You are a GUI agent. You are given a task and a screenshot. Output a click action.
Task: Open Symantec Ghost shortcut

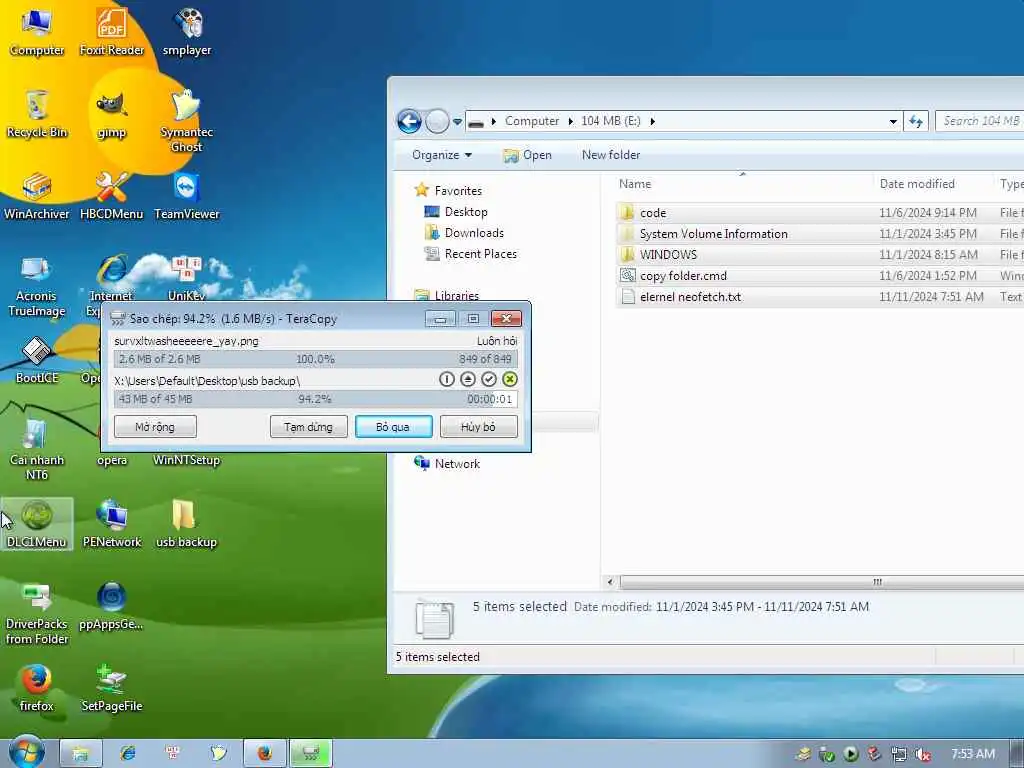187,121
